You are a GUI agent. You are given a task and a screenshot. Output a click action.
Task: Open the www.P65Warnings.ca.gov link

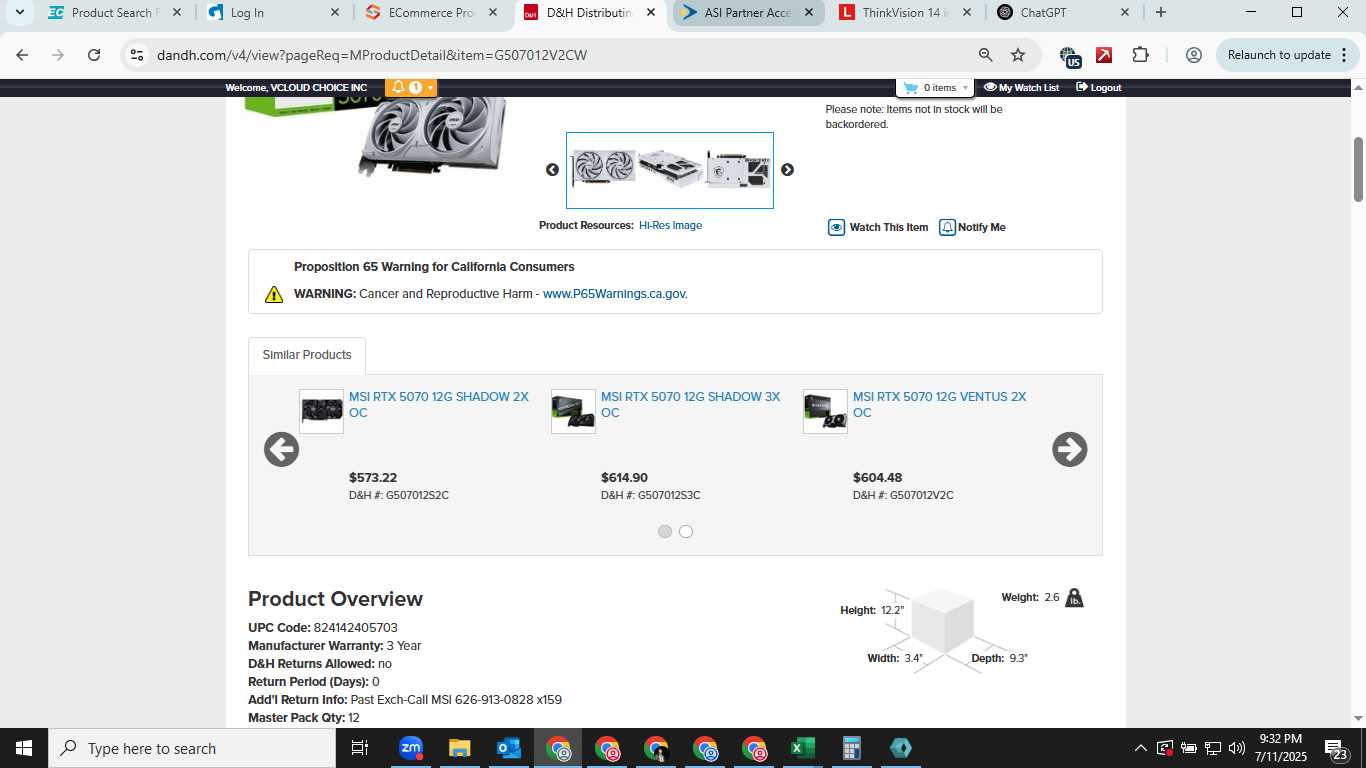point(615,294)
